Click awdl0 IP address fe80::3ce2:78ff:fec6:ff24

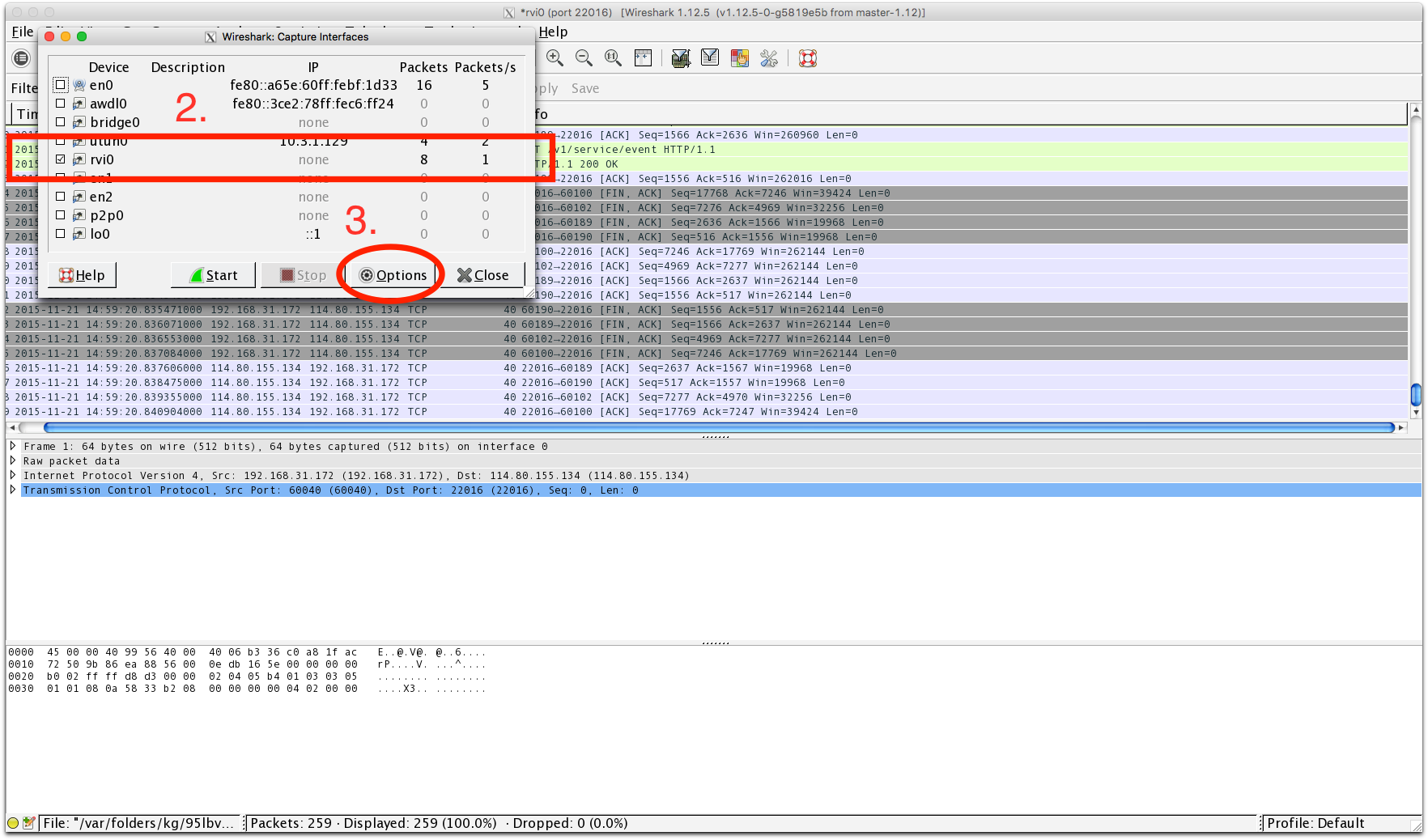coord(313,104)
